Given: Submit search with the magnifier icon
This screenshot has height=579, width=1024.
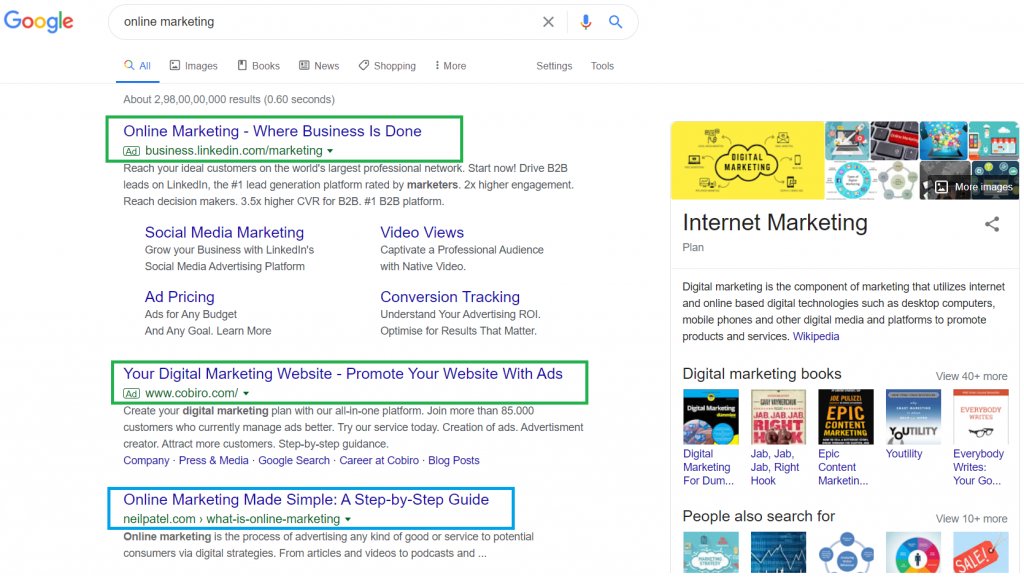Looking at the screenshot, I should coord(615,22).
